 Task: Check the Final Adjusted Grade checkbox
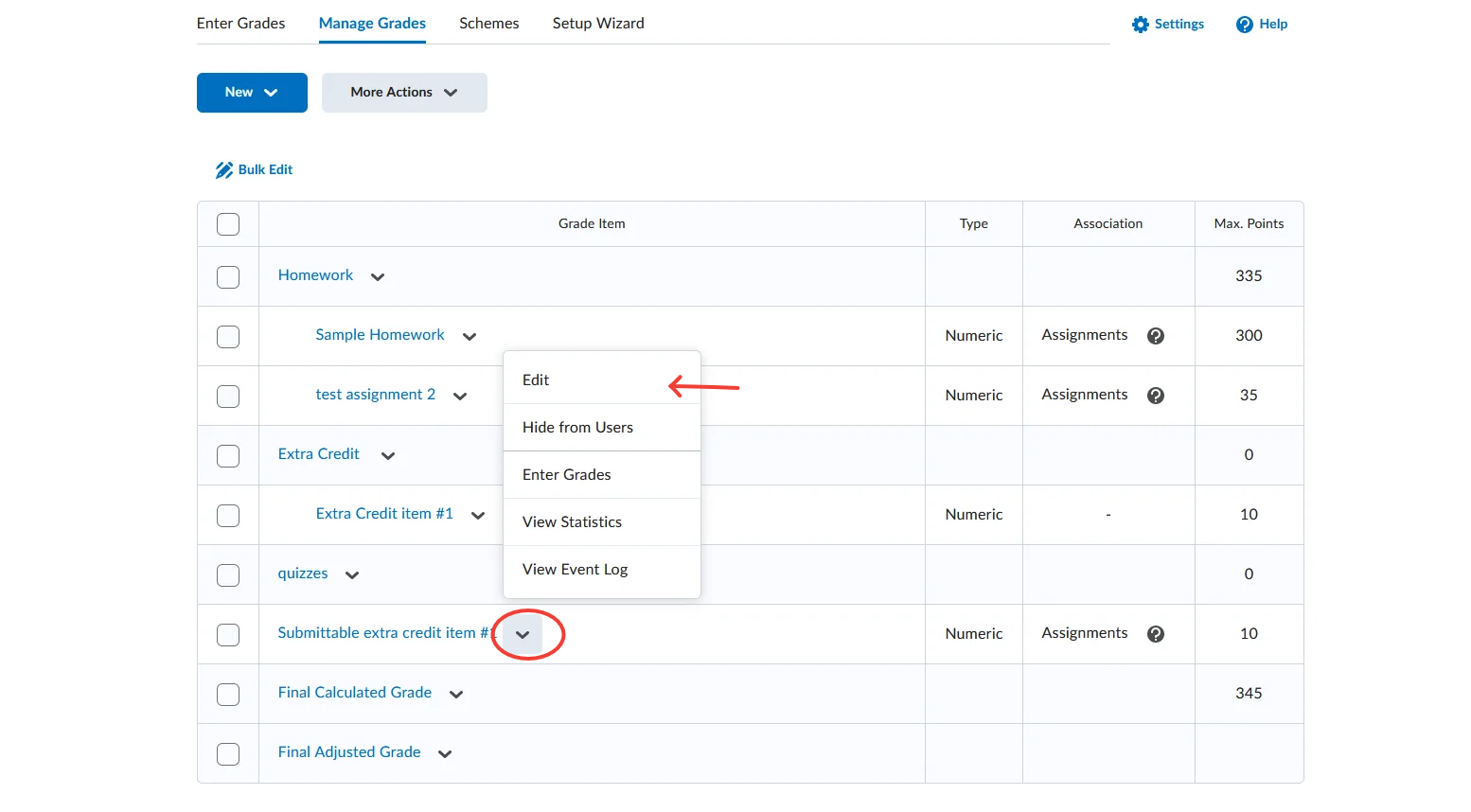tap(228, 754)
